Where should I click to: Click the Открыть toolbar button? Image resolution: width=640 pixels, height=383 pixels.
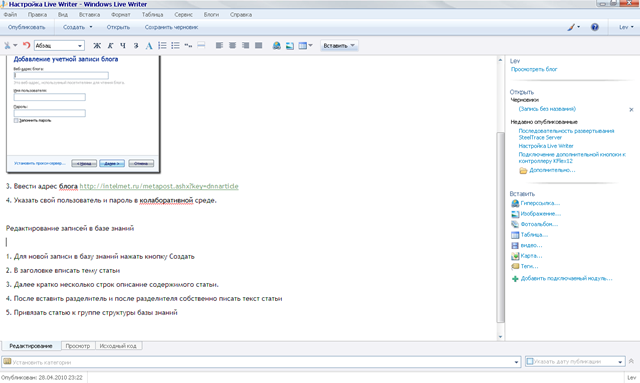pyautogui.click(x=118, y=27)
